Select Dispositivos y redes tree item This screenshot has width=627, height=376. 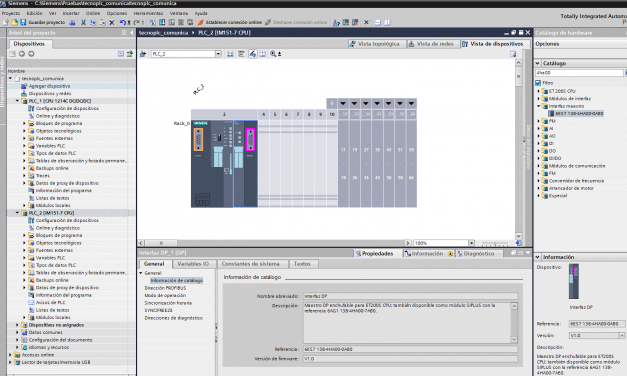click(50, 94)
